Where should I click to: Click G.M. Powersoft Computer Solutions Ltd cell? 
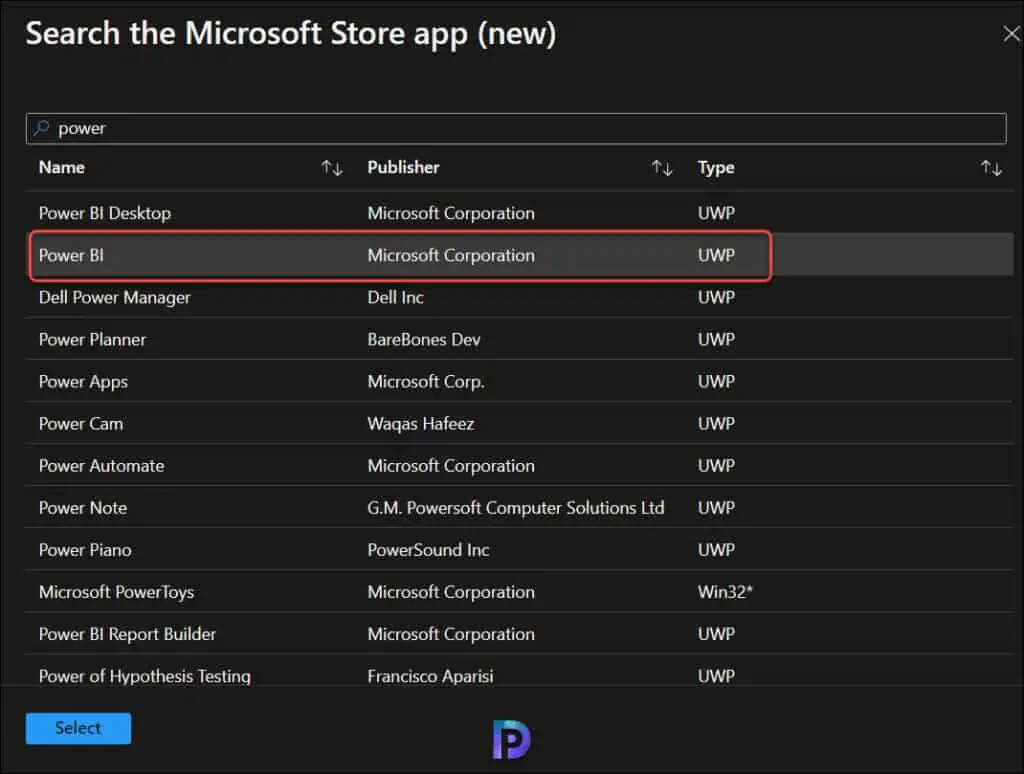(516, 508)
